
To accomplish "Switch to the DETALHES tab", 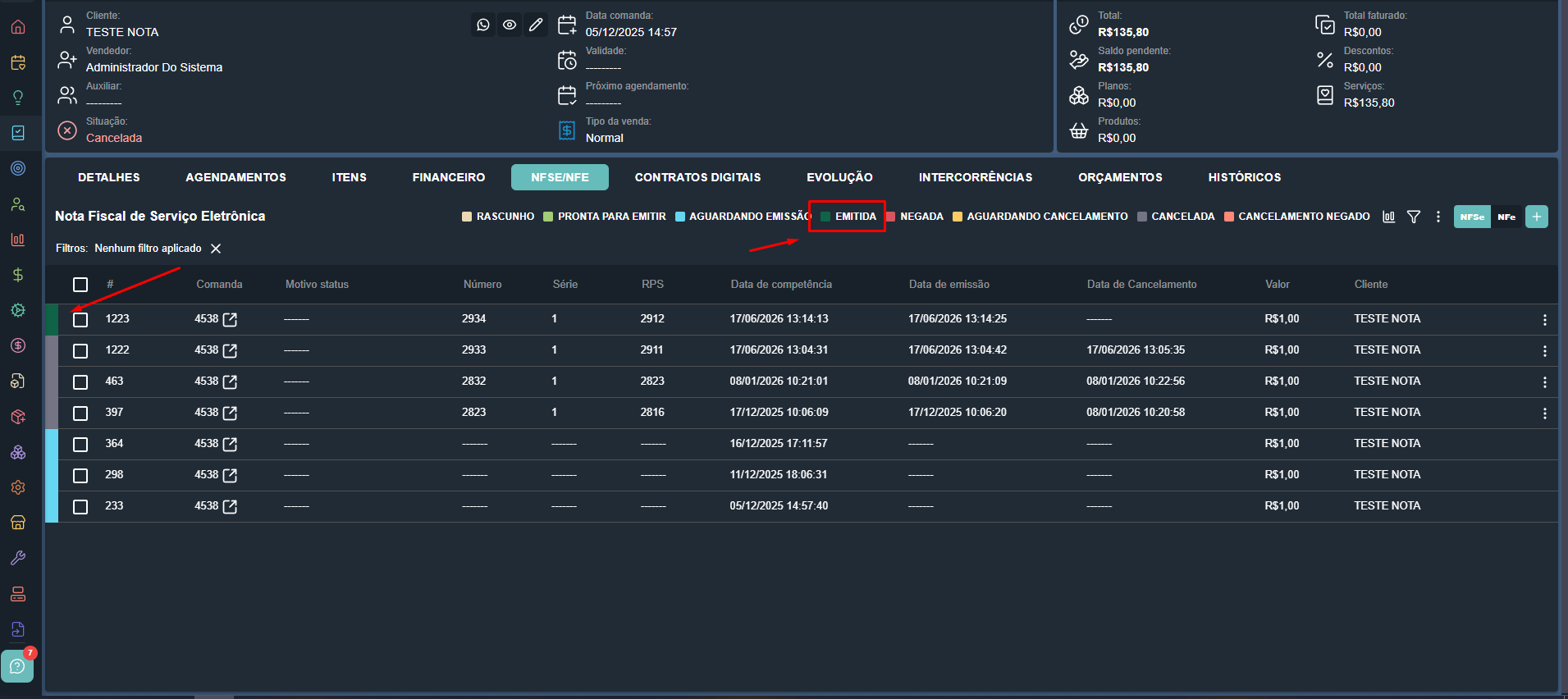I will coord(109,177).
